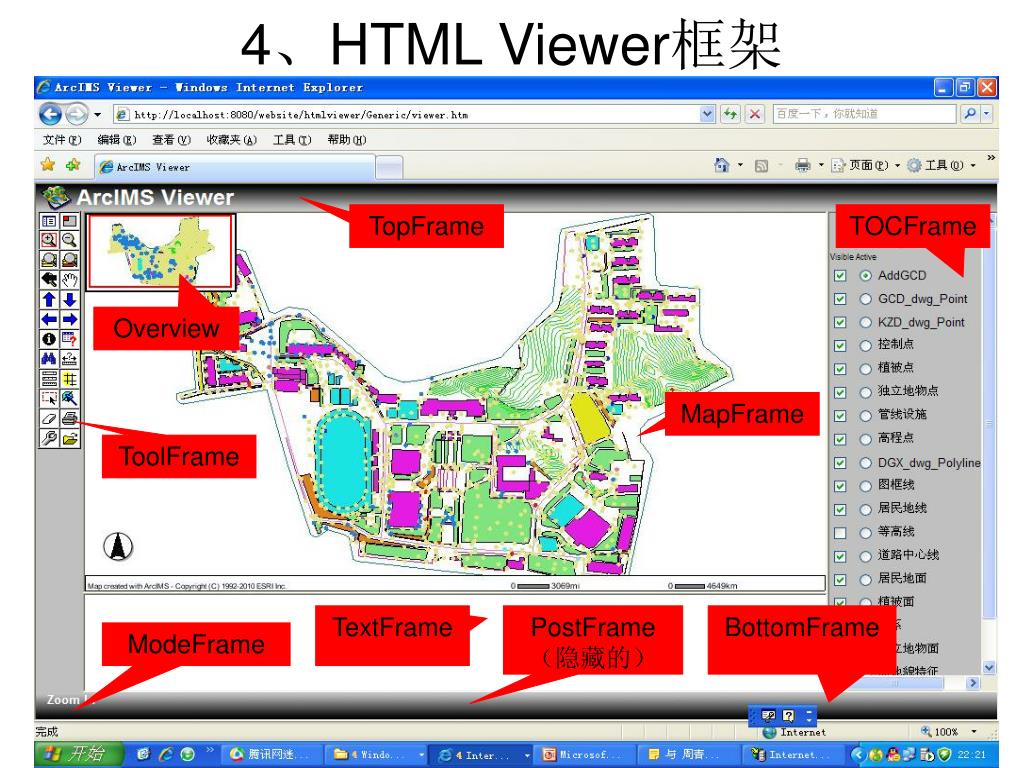Open the 收藏夹(A) menu

[x=231, y=140]
